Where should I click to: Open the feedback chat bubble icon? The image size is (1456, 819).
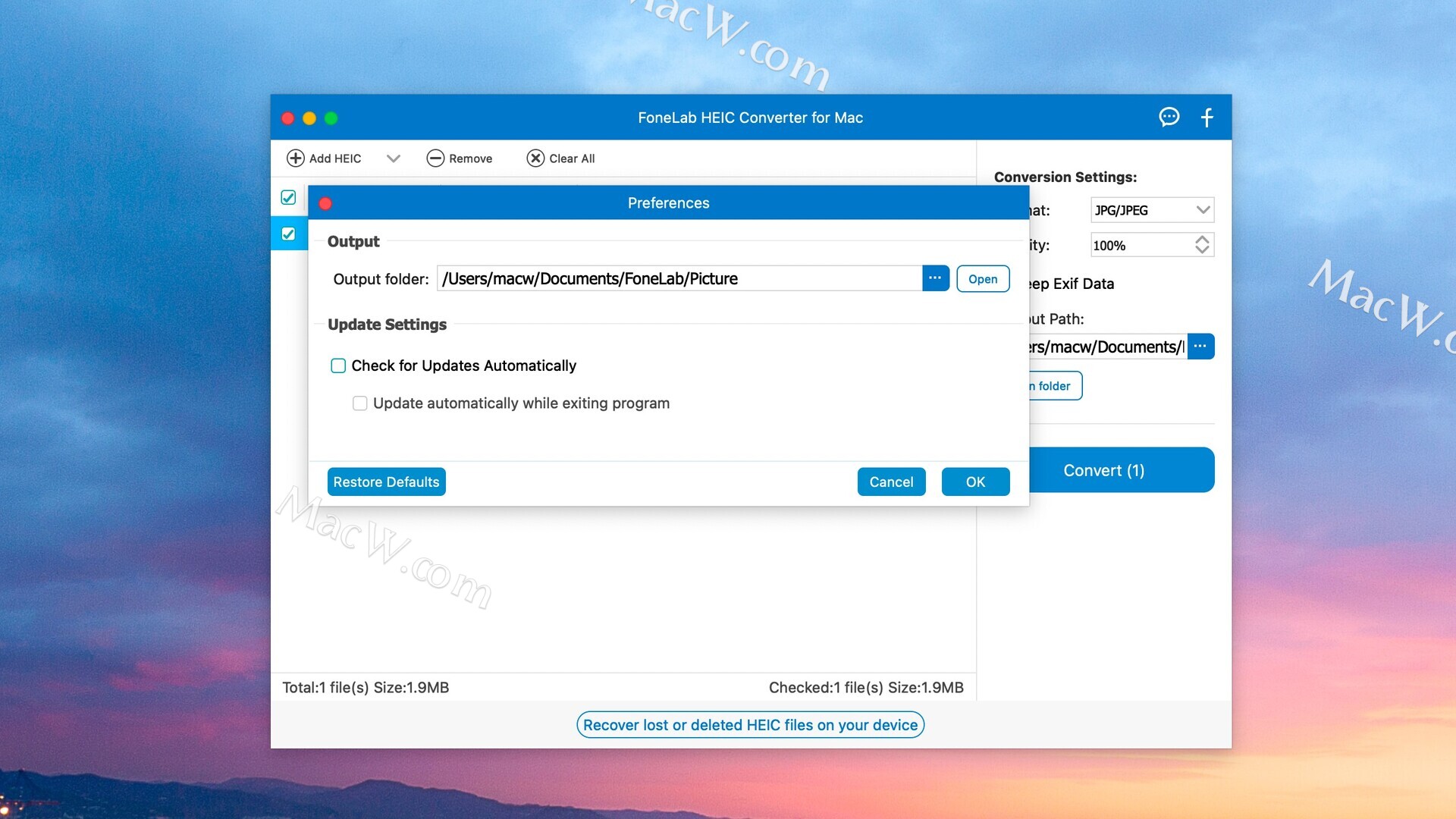[1169, 117]
